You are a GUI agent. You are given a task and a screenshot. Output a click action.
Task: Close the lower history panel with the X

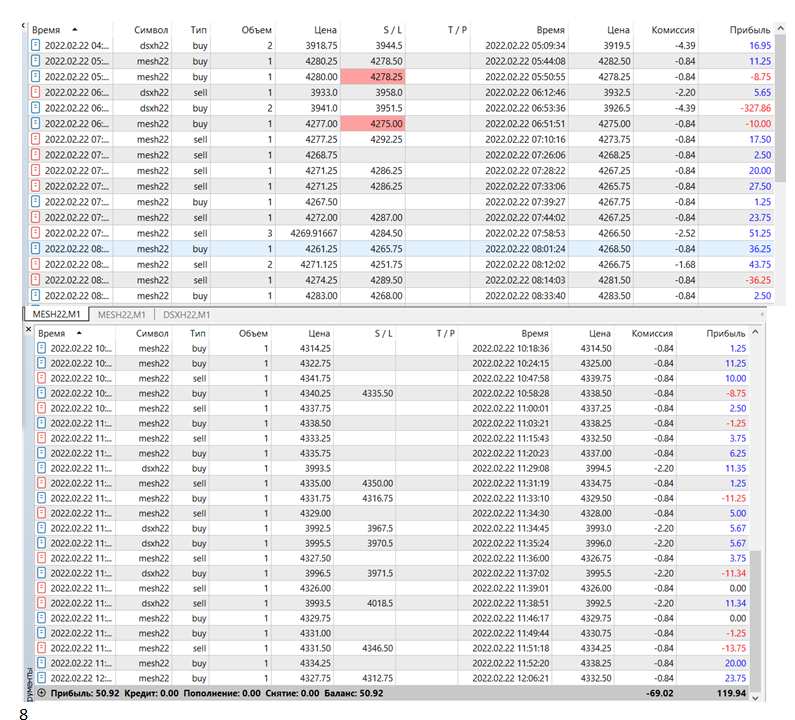(28, 330)
